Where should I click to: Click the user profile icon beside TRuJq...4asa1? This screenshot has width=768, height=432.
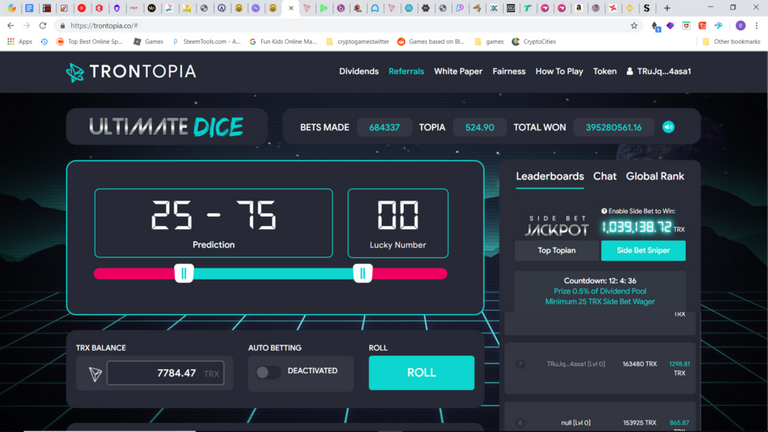630,72
